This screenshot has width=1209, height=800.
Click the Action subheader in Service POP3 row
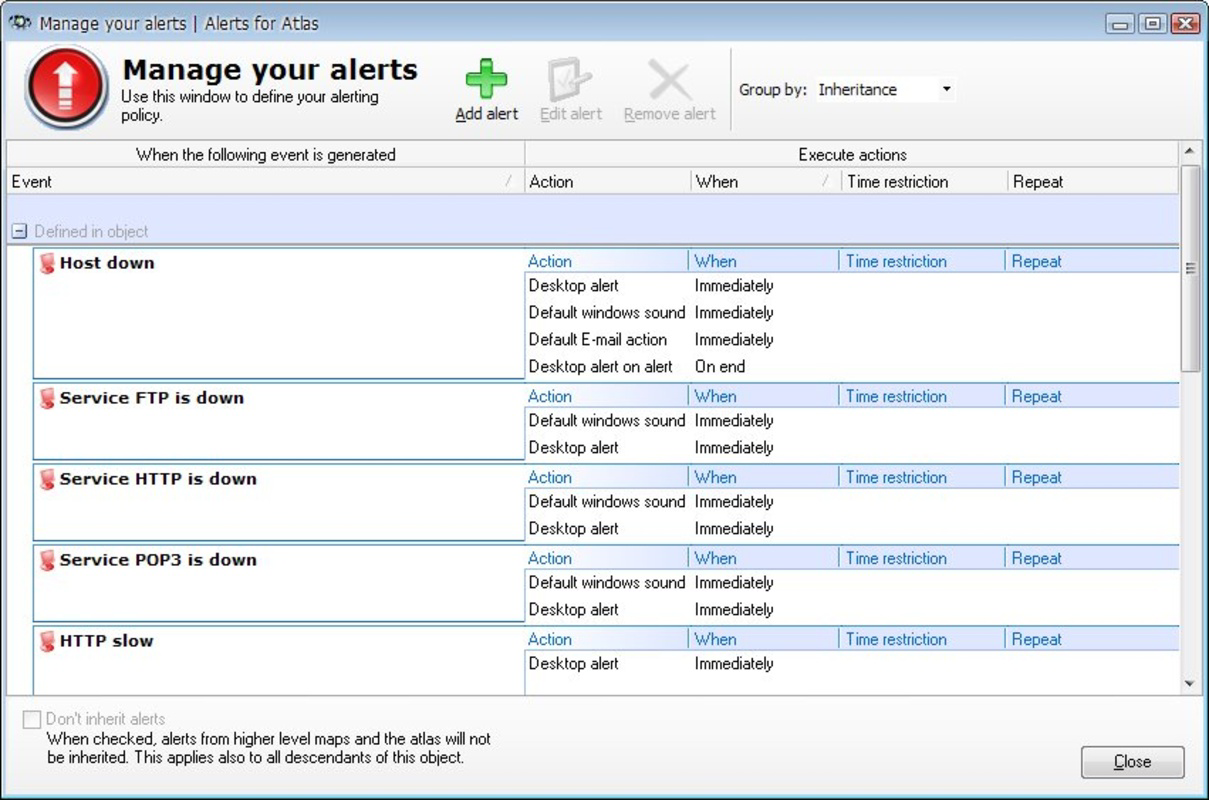[550, 559]
